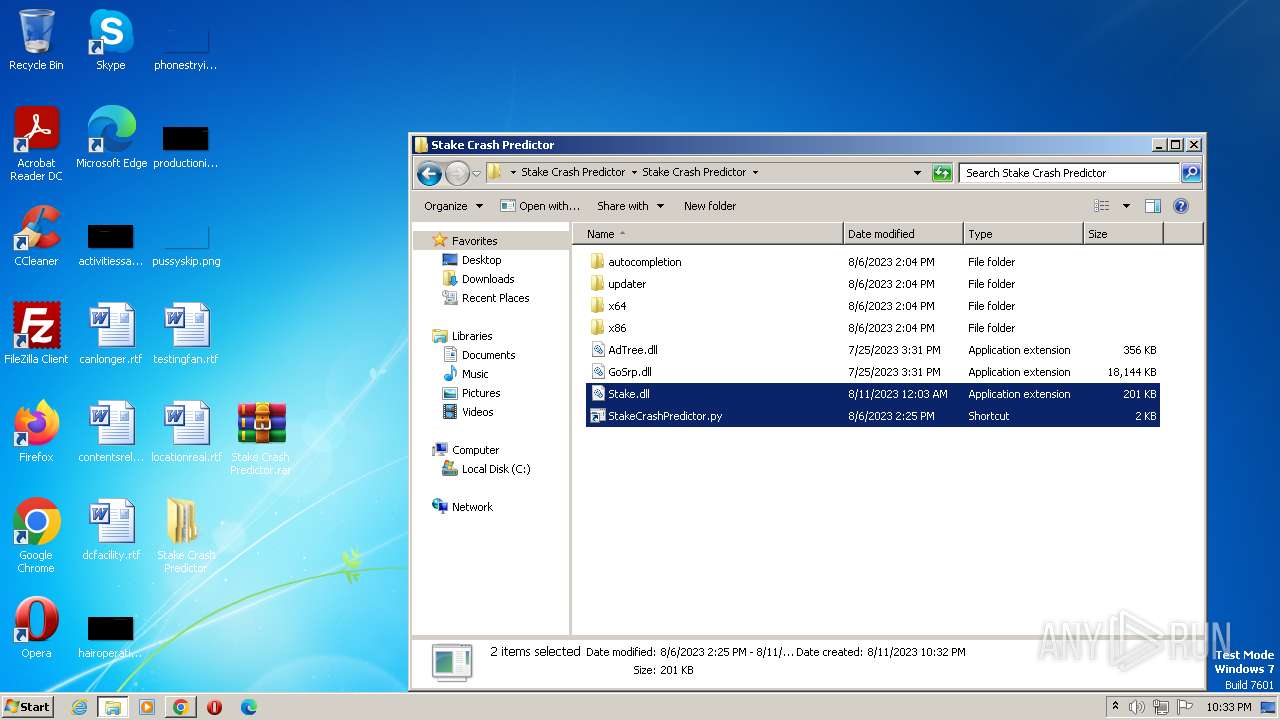Select the Stake Crash Predictor desktop folder
The height and width of the screenshot is (720, 1280).
pos(185,536)
